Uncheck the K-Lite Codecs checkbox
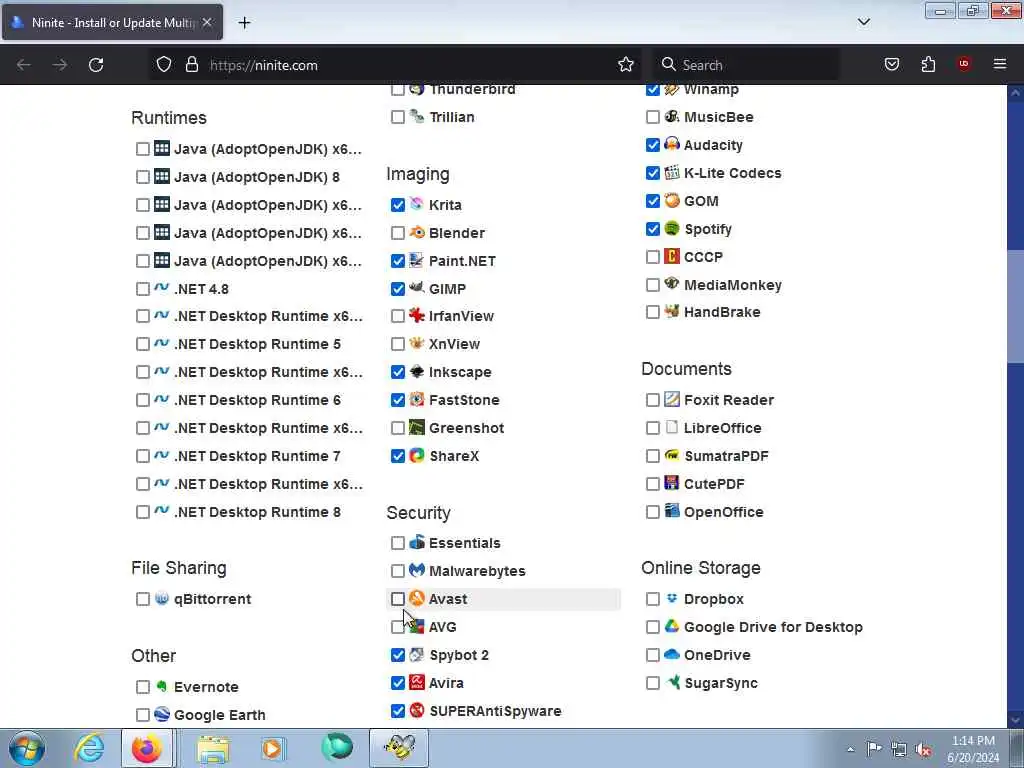 click(x=652, y=173)
